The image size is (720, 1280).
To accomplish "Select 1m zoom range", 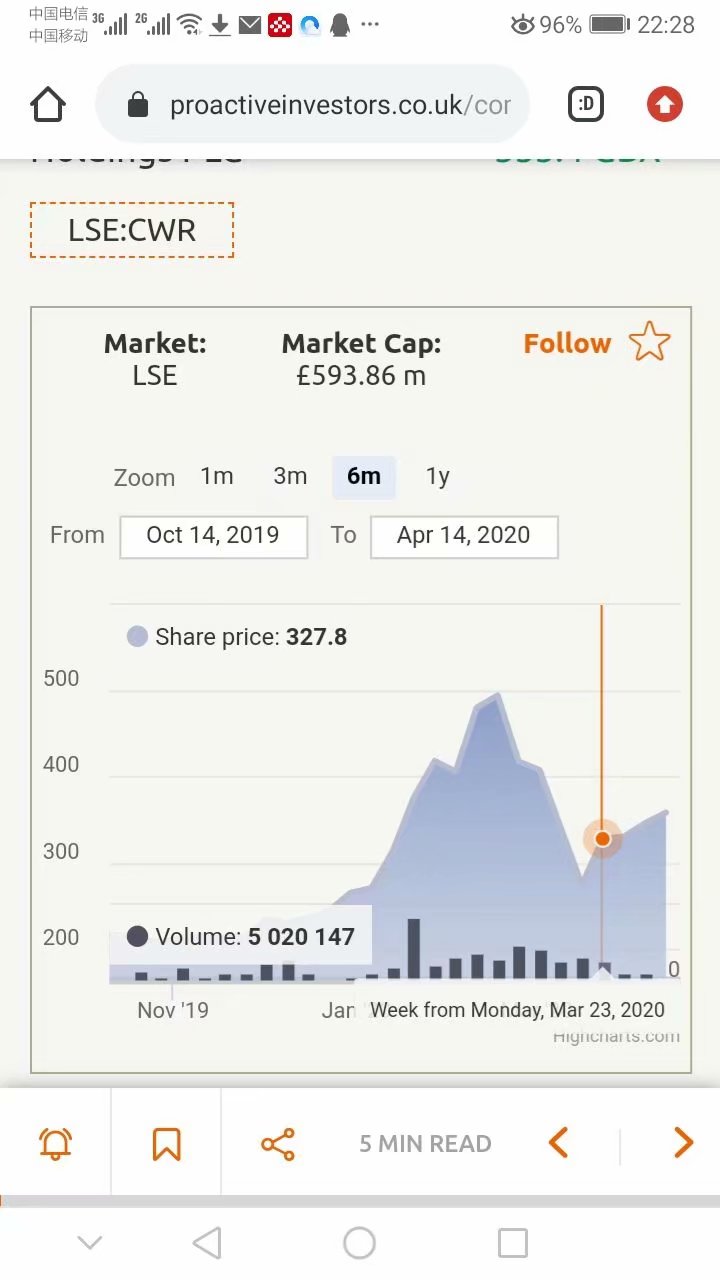I will tap(217, 476).
